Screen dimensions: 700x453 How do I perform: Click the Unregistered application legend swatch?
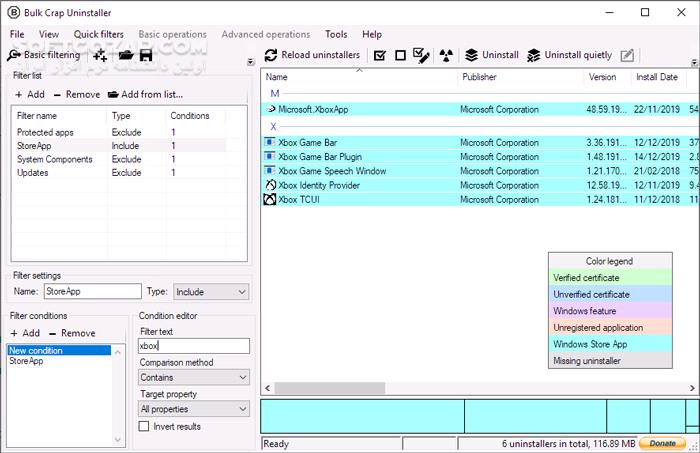click(x=610, y=328)
